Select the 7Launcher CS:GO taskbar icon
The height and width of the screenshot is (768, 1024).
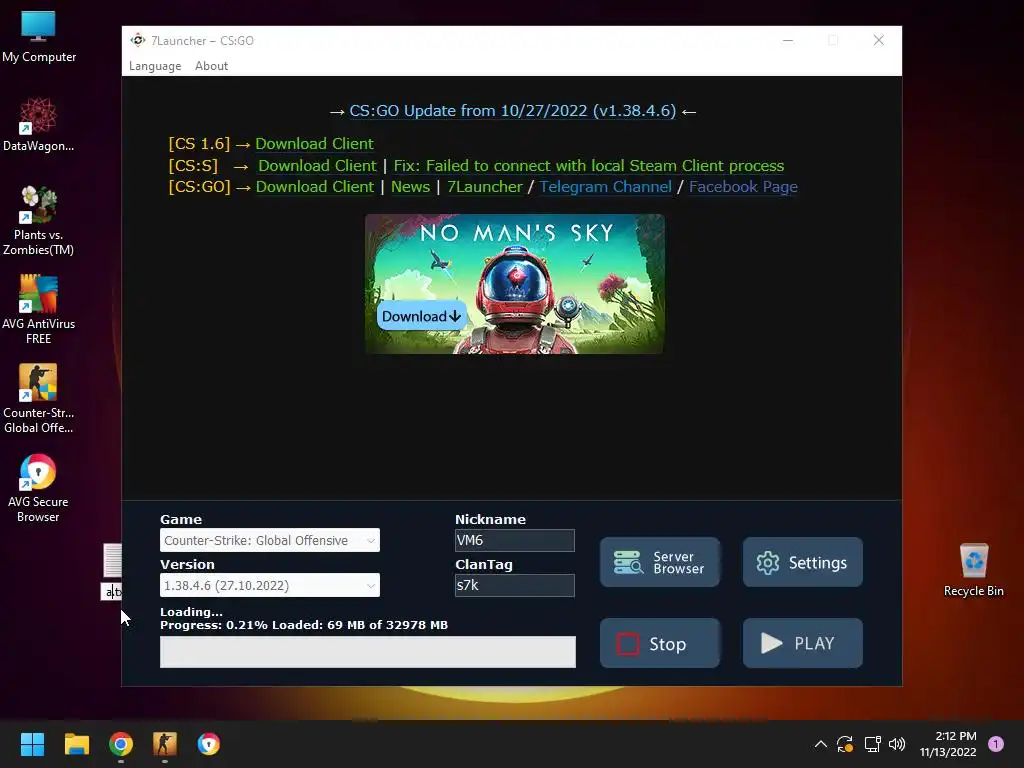(165, 744)
